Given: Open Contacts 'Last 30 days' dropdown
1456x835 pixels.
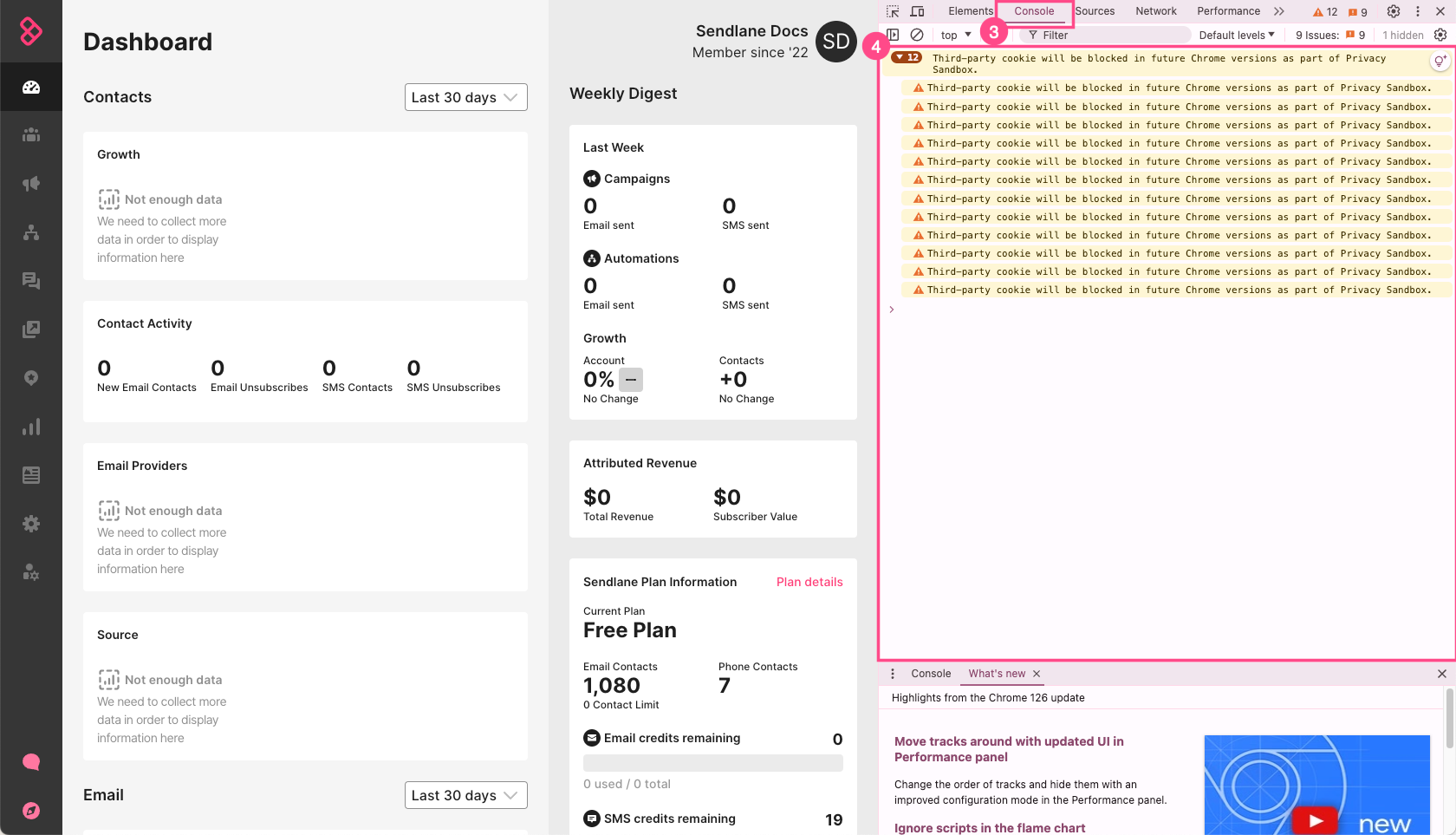Looking at the screenshot, I should 465,97.
